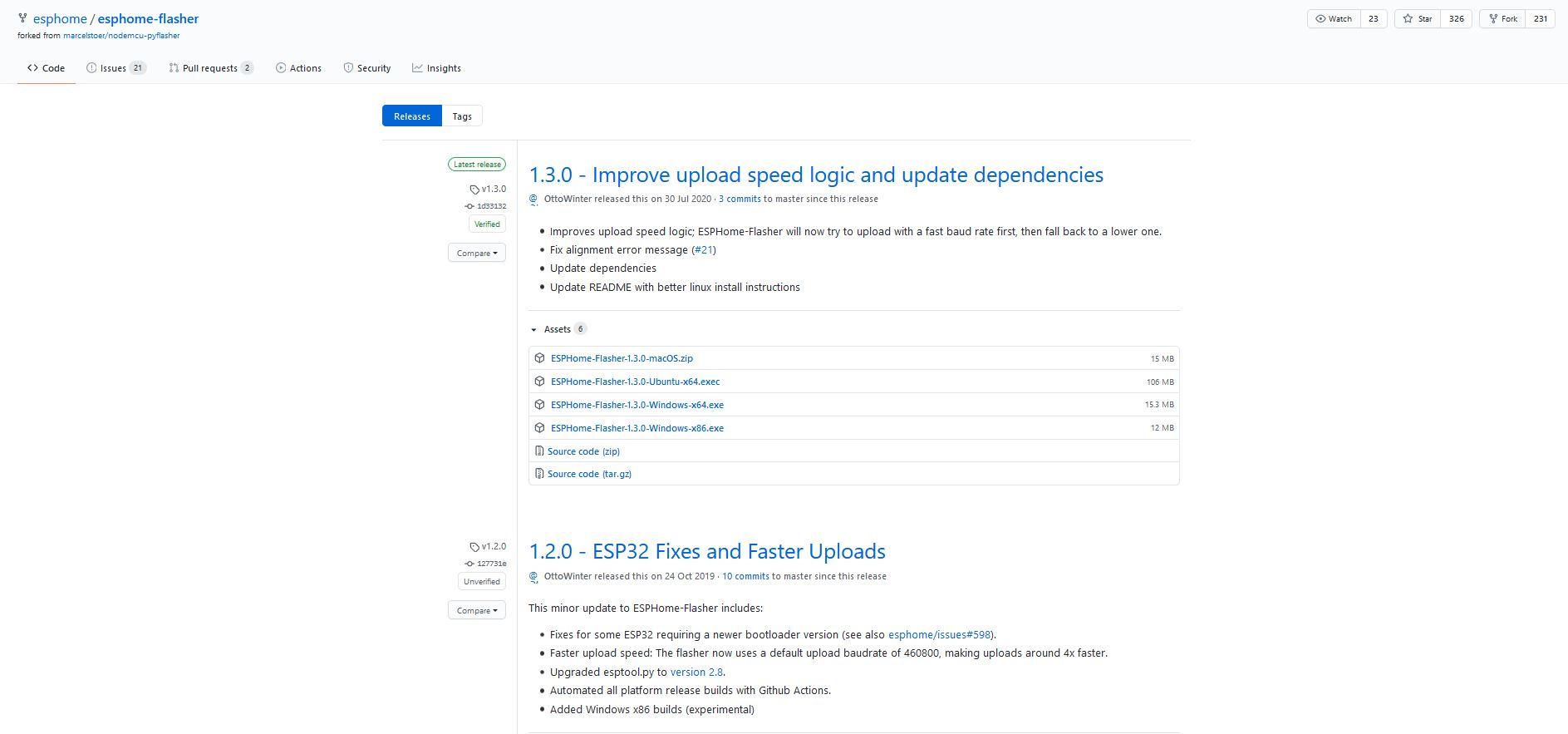Image resolution: width=1568 pixels, height=734 pixels.
Task: Watch the esphome-flasher repository
Action: [1334, 18]
